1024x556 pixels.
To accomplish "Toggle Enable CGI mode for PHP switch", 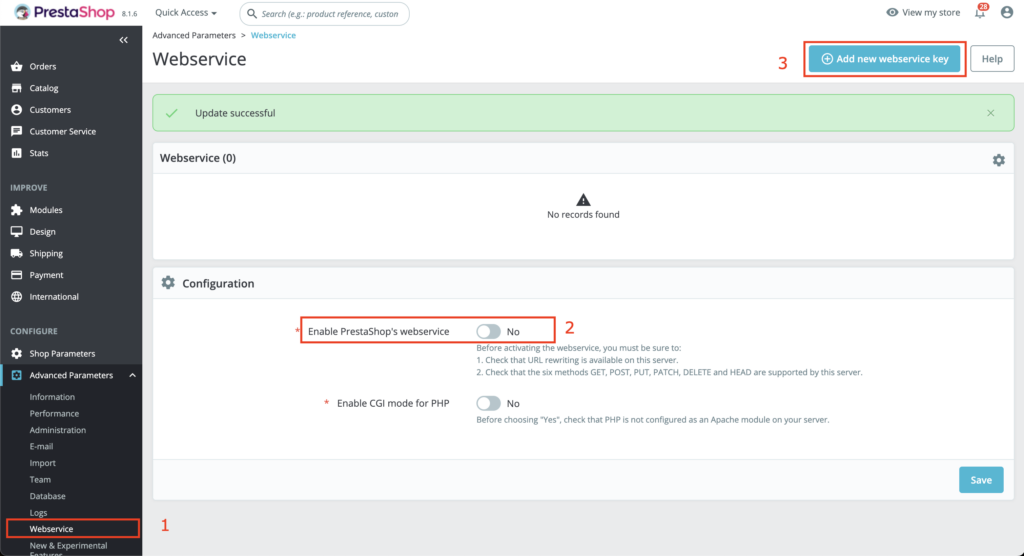I will point(488,403).
